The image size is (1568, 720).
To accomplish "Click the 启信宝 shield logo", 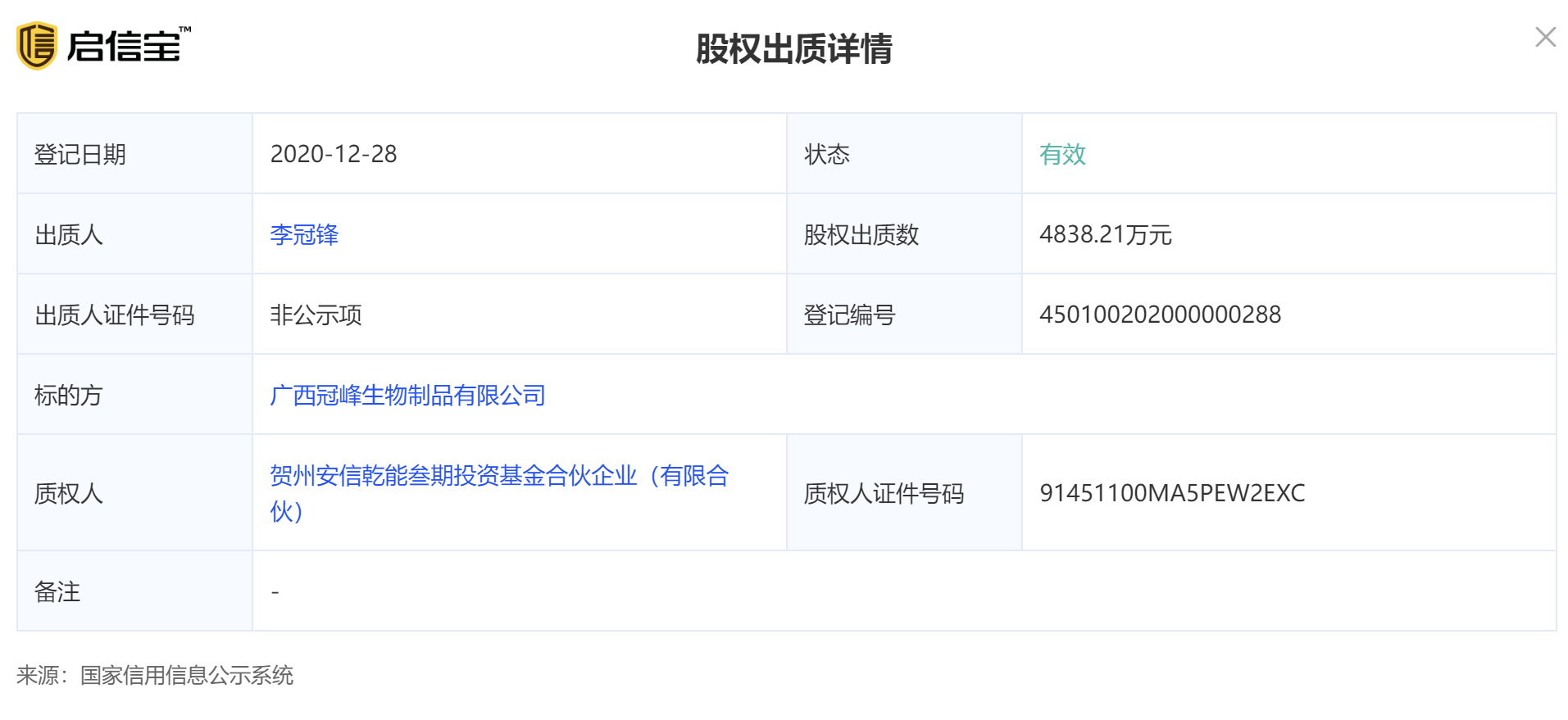I will point(37,46).
